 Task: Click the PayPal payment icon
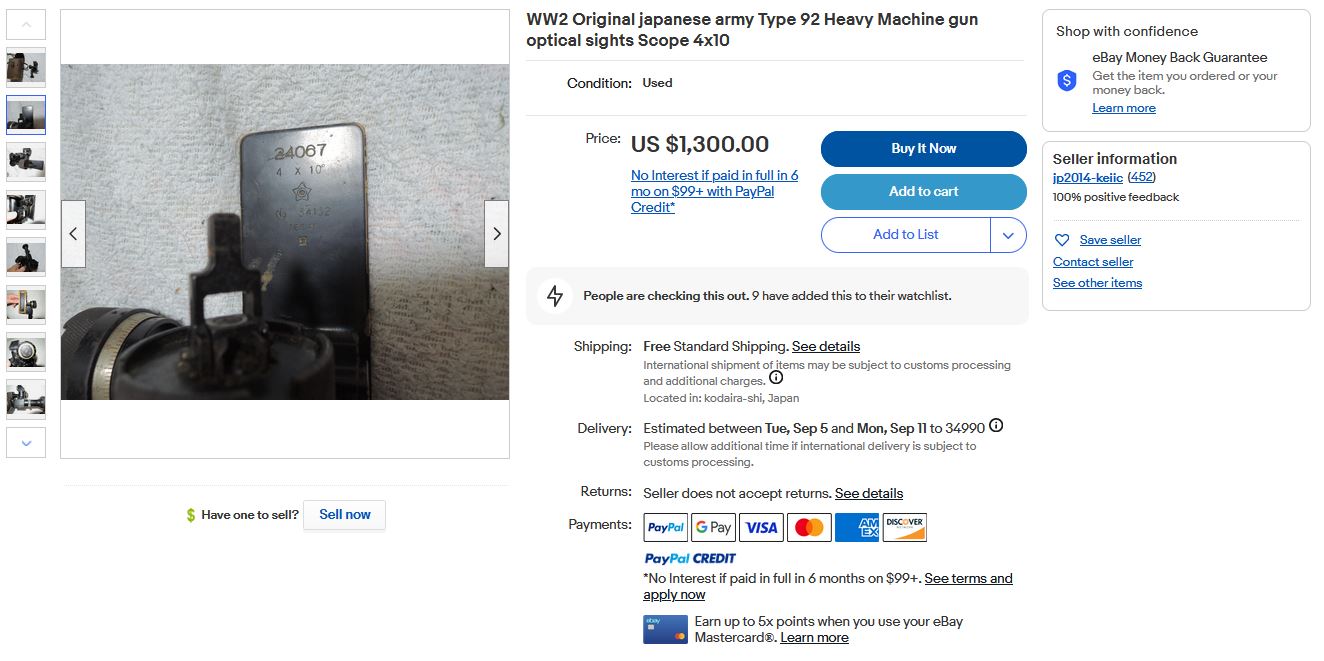pyautogui.click(x=665, y=527)
